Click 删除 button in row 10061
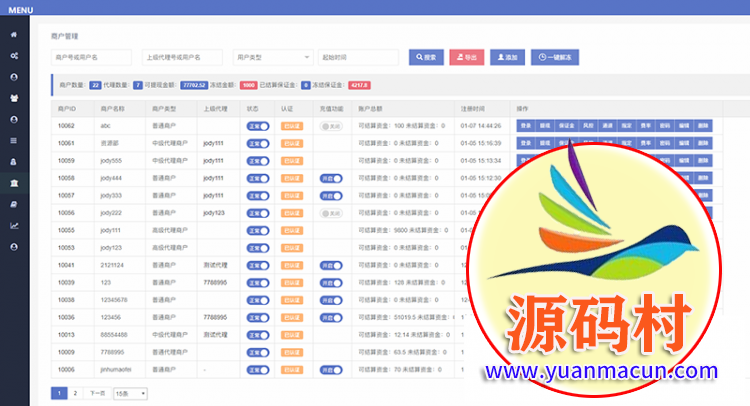This screenshot has height=406, width=750. click(x=703, y=143)
